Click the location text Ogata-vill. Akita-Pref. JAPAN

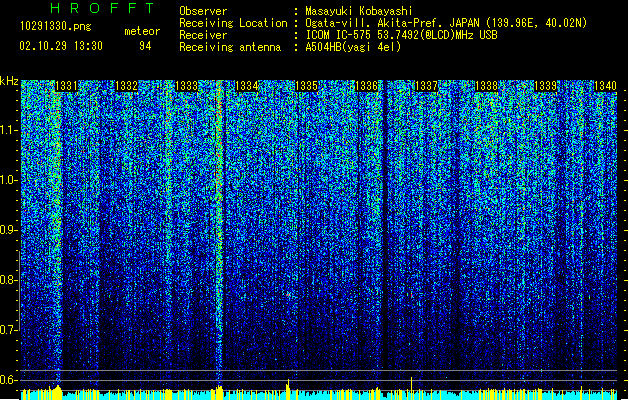(392, 23)
